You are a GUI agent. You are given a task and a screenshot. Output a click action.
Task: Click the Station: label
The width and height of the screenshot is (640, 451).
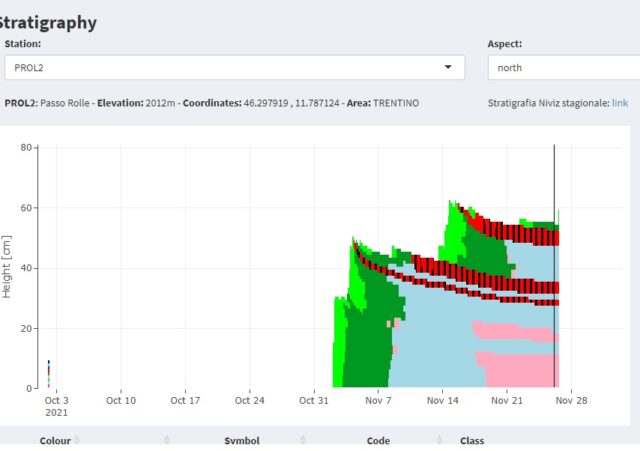coord(23,44)
